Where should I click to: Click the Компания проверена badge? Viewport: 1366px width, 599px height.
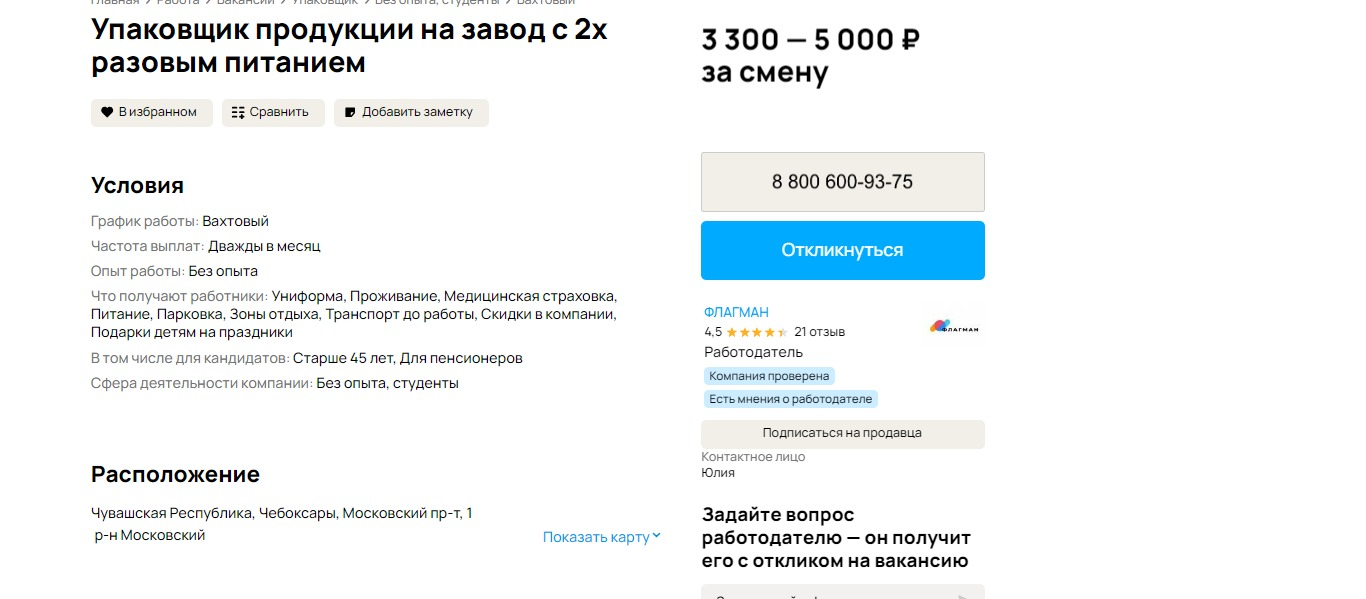769,376
